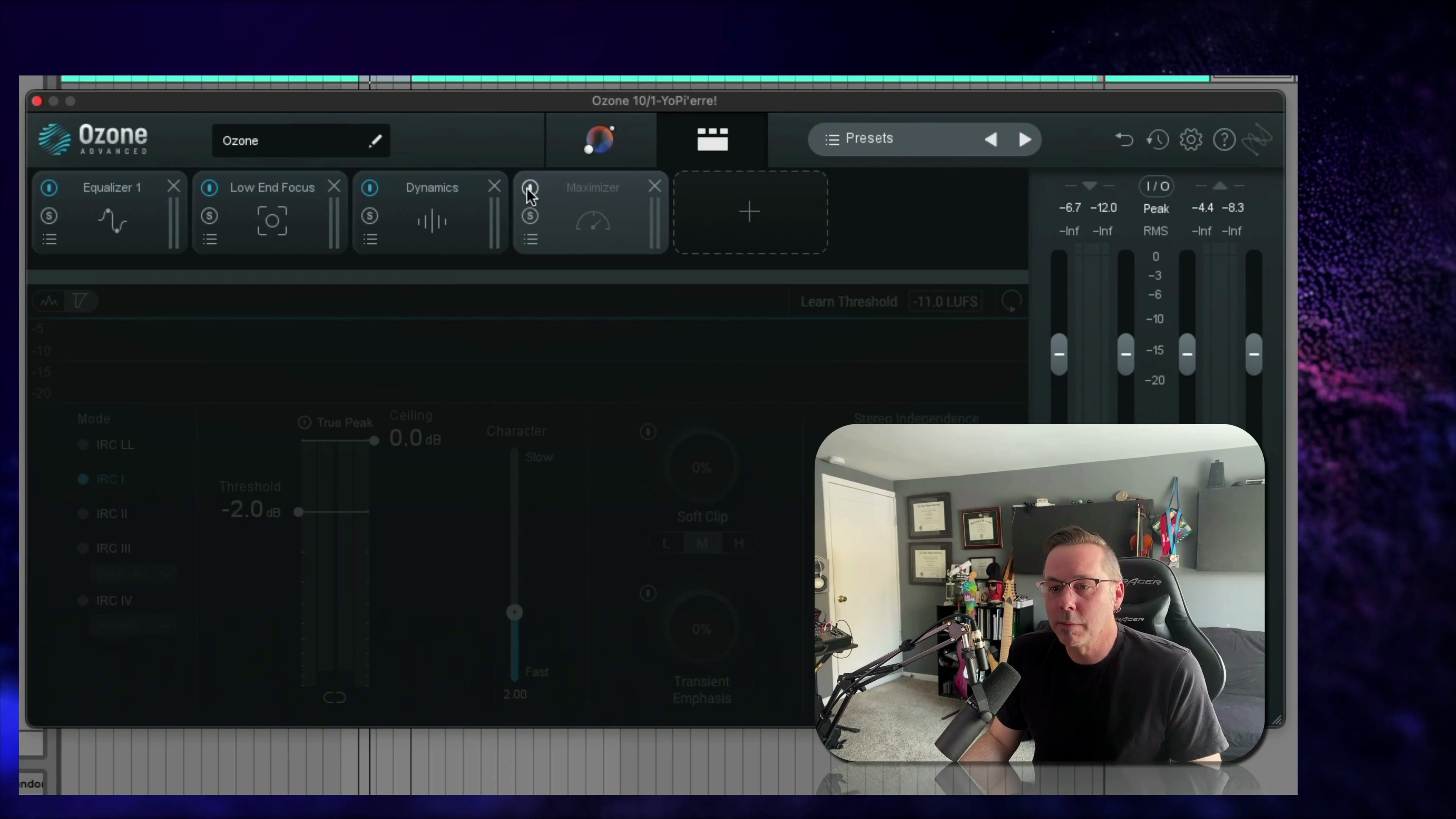The height and width of the screenshot is (819, 1456).
Task: Solo the Low End Focus module
Action: (x=210, y=216)
